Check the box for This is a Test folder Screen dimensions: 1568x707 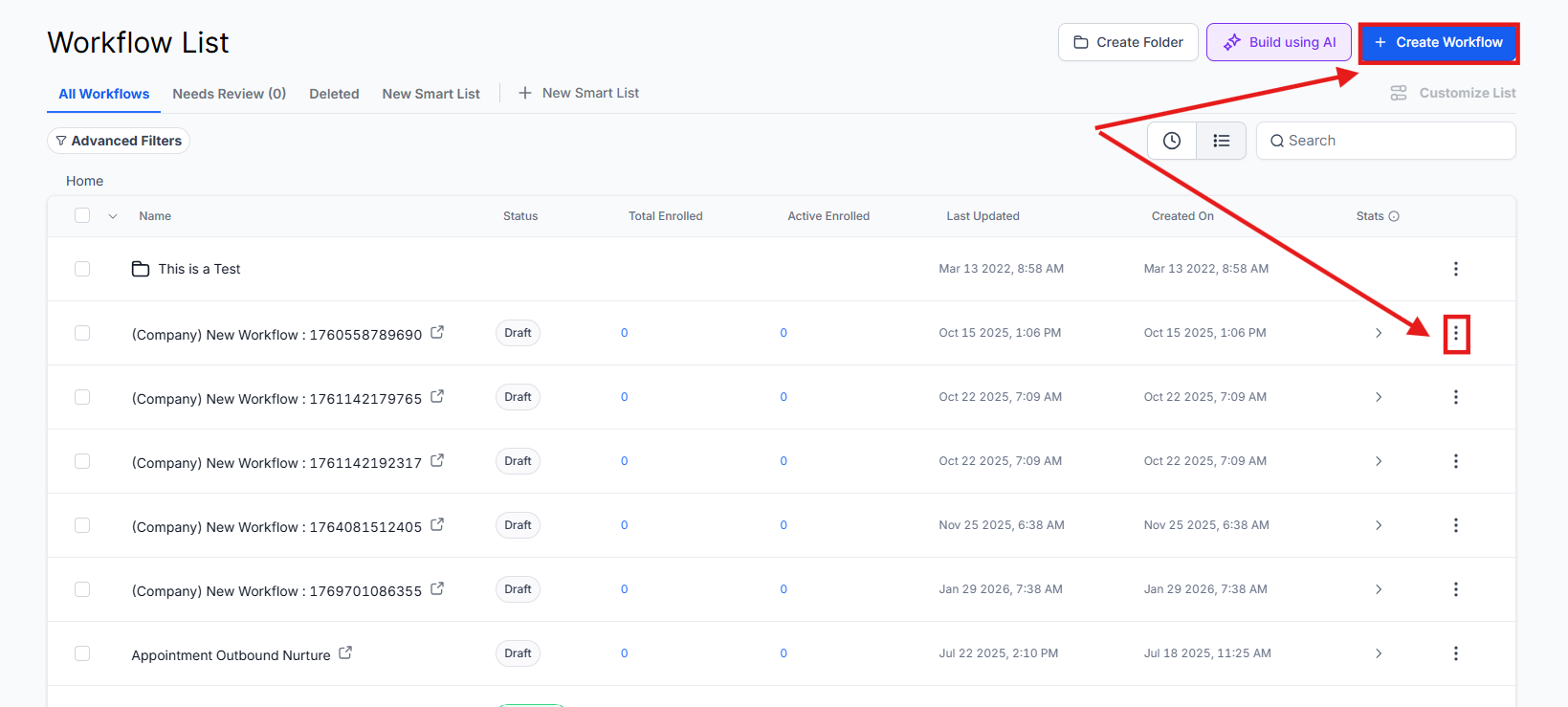tap(82, 269)
